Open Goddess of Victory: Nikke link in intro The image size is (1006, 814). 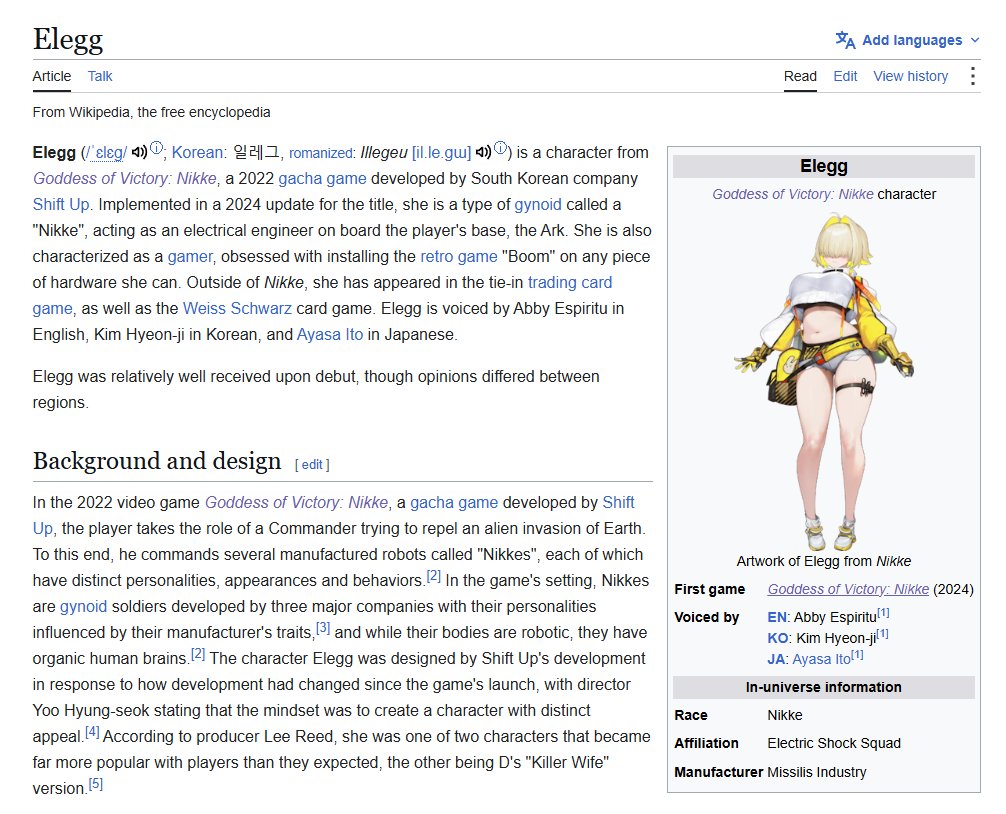(x=125, y=178)
